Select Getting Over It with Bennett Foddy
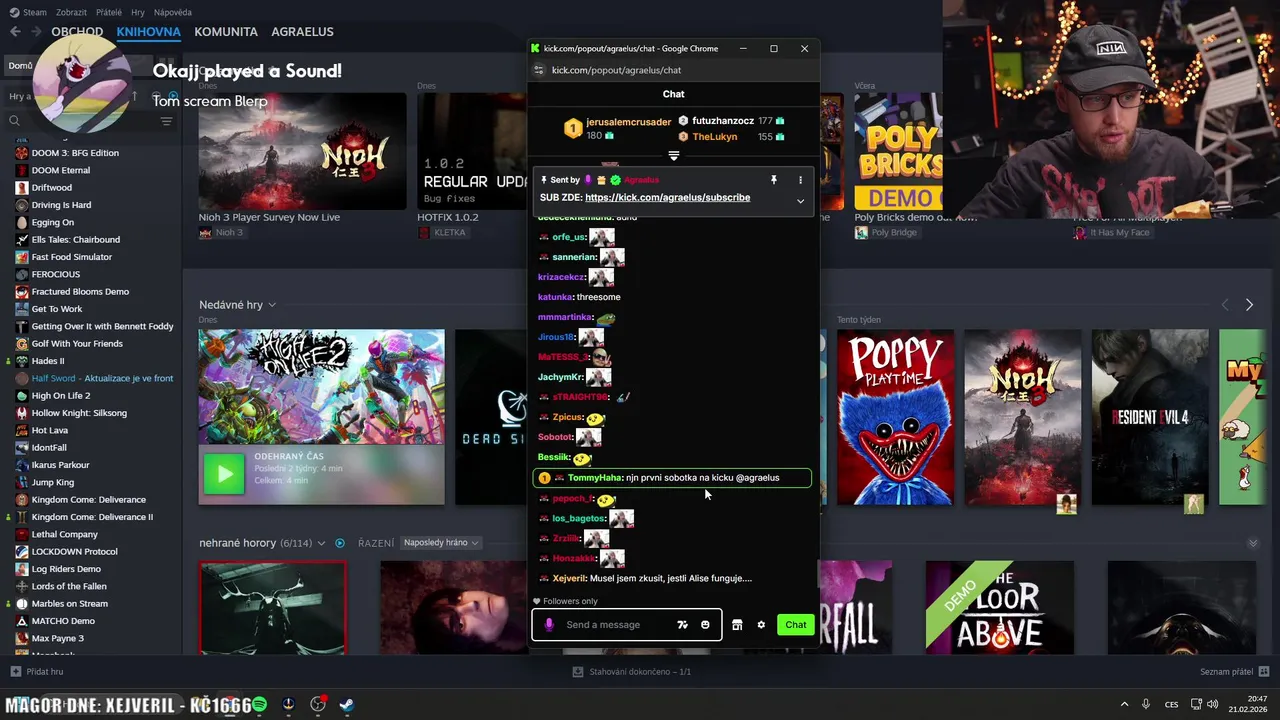Screen dimensions: 1280x720 pos(102,326)
